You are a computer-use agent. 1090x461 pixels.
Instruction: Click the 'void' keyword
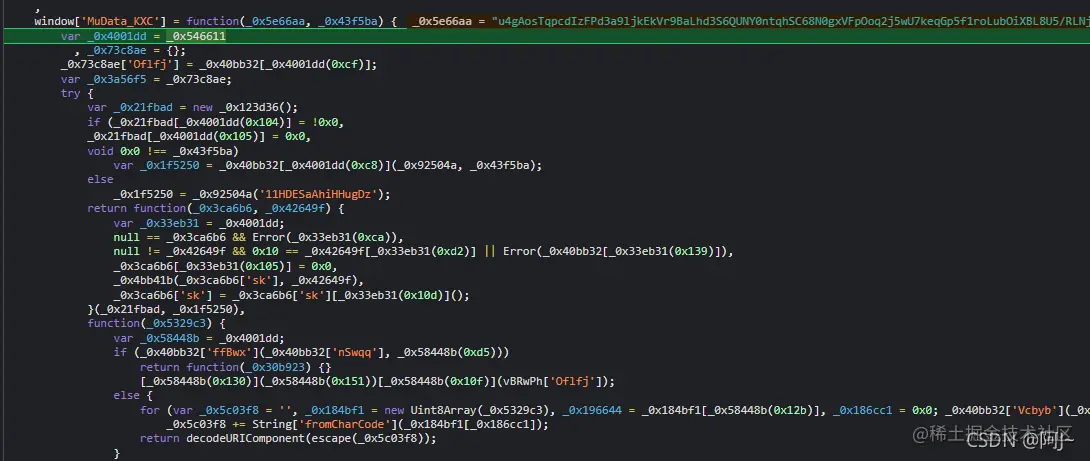[101, 151]
